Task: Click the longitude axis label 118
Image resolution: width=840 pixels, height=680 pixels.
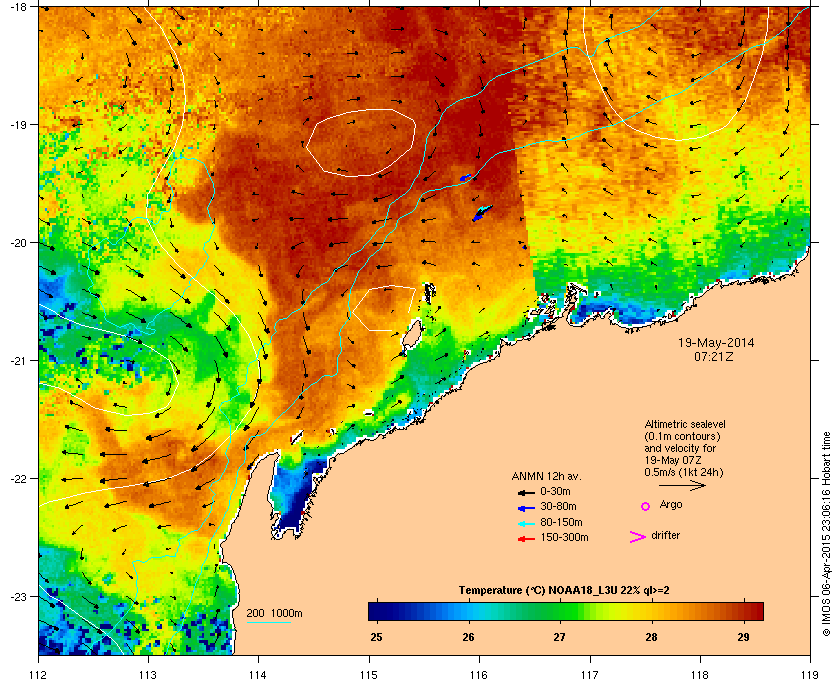Action: (700, 675)
